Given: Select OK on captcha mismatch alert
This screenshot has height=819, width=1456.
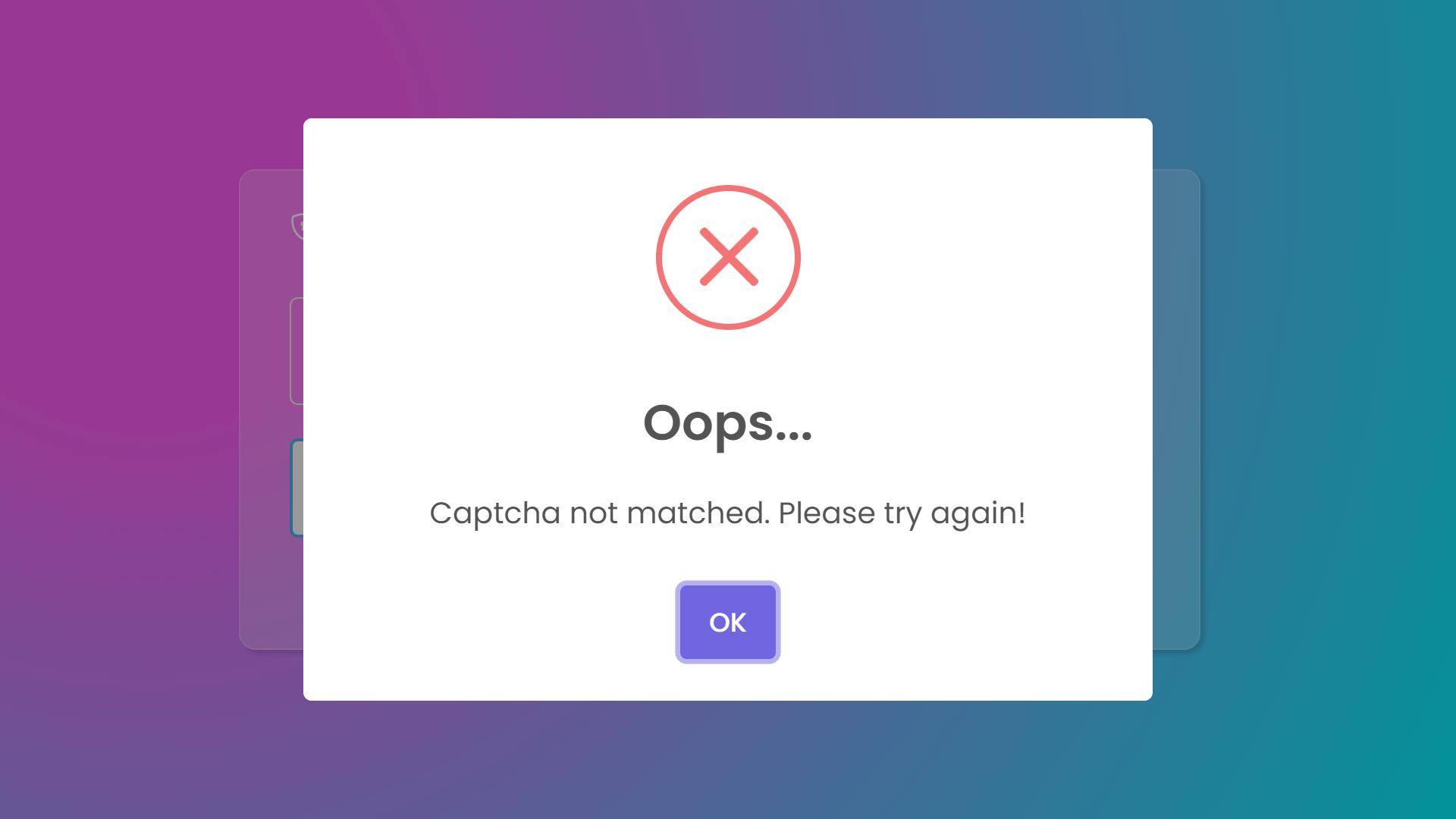Looking at the screenshot, I should pos(727,622).
